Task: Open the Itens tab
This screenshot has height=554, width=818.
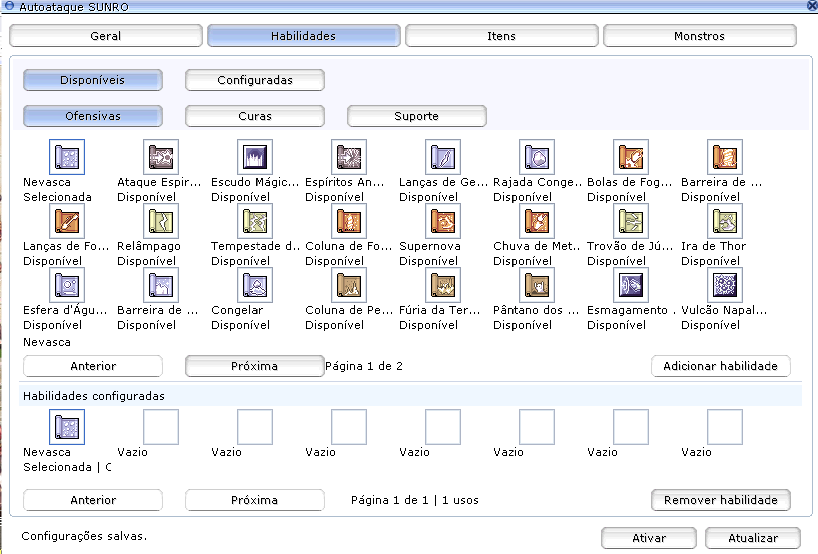Action: pyautogui.click(x=501, y=36)
